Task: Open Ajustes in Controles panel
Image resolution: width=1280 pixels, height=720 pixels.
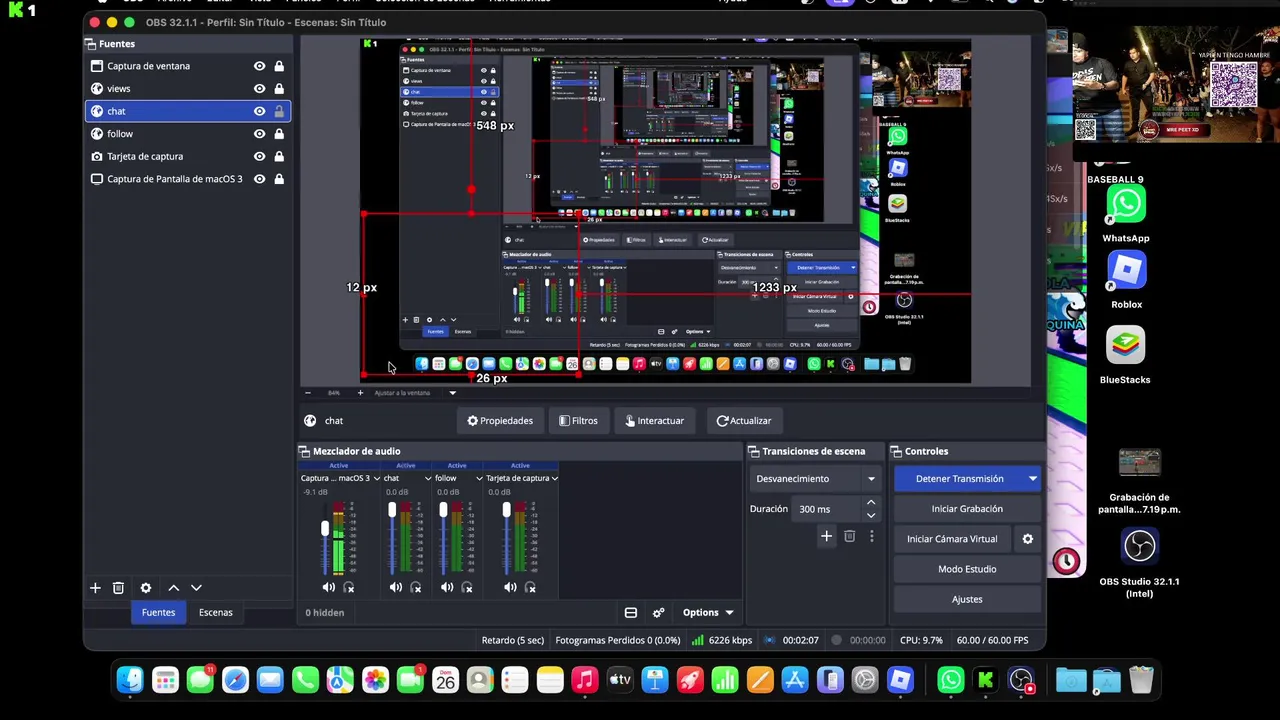Action: (967, 599)
